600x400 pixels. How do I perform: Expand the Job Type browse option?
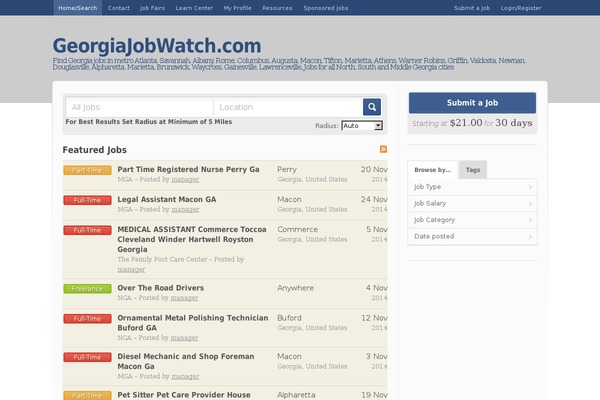coord(472,187)
